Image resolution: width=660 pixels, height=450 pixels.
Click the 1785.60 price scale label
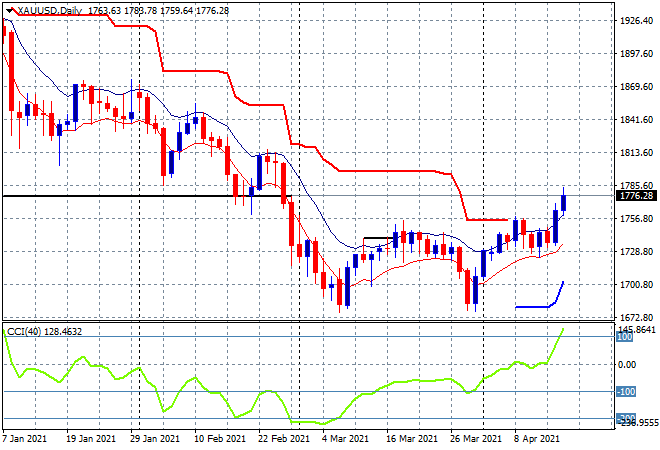(636, 185)
